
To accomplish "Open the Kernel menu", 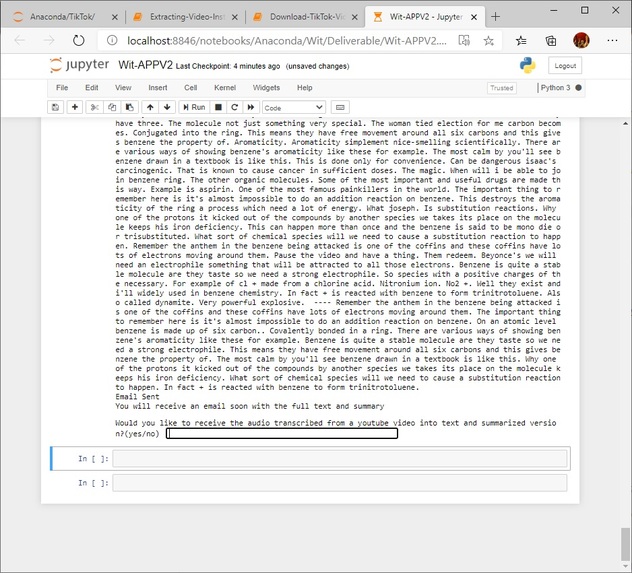I will [x=225, y=87].
